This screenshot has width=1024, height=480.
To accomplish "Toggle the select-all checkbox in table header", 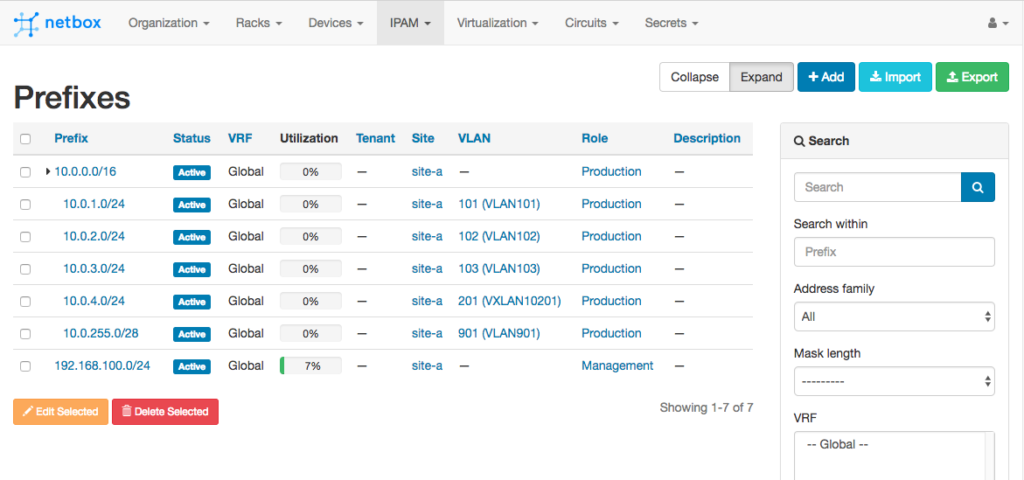I will [25, 138].
